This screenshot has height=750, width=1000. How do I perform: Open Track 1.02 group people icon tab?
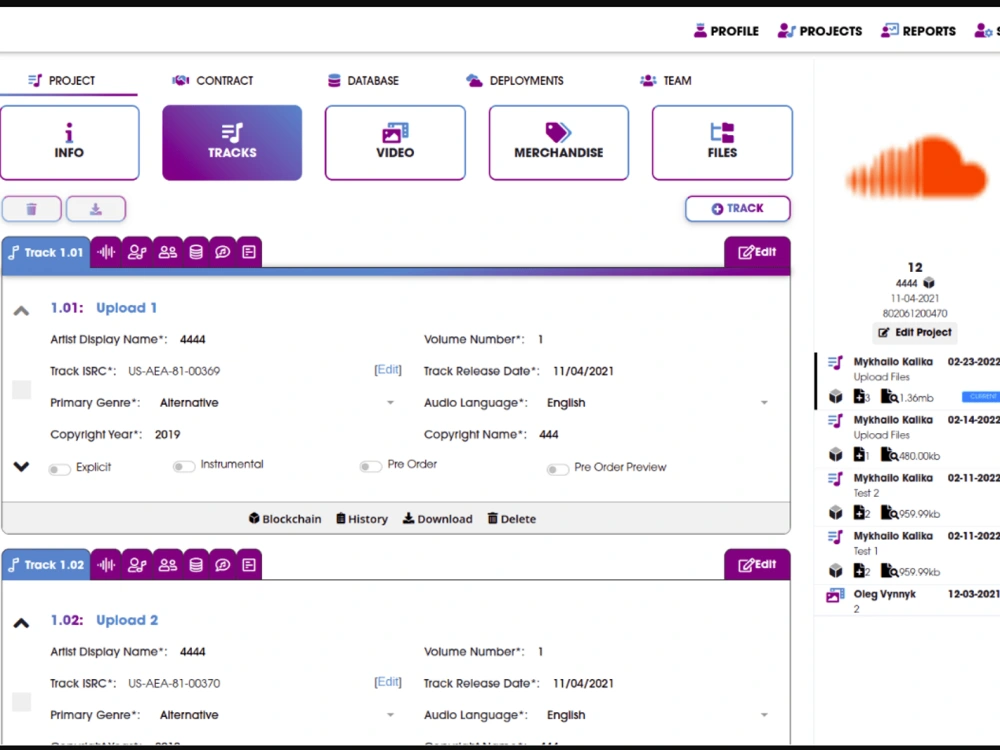click(x=168, y=564)
